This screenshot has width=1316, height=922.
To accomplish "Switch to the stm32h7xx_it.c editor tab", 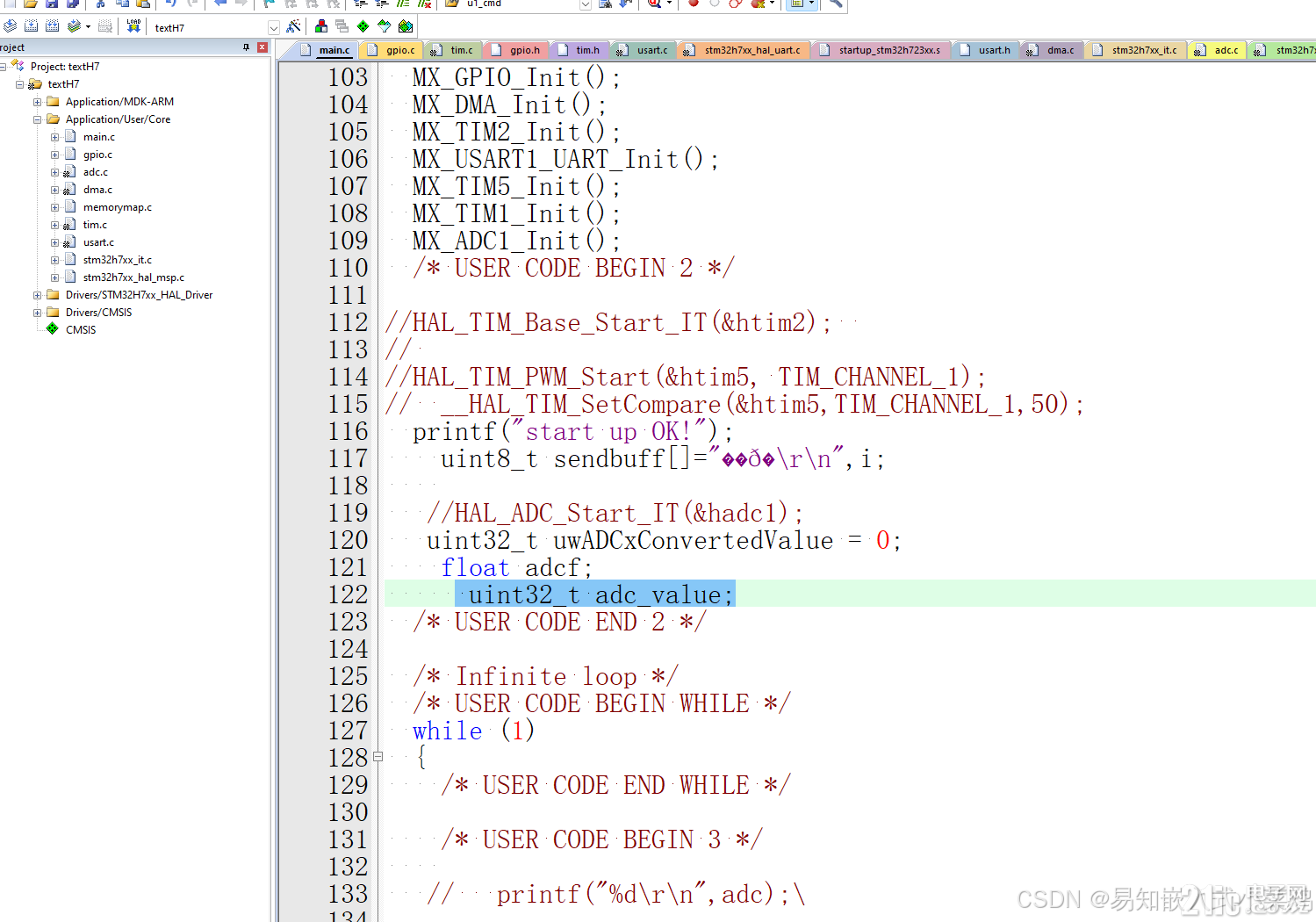I will 1137,50.
